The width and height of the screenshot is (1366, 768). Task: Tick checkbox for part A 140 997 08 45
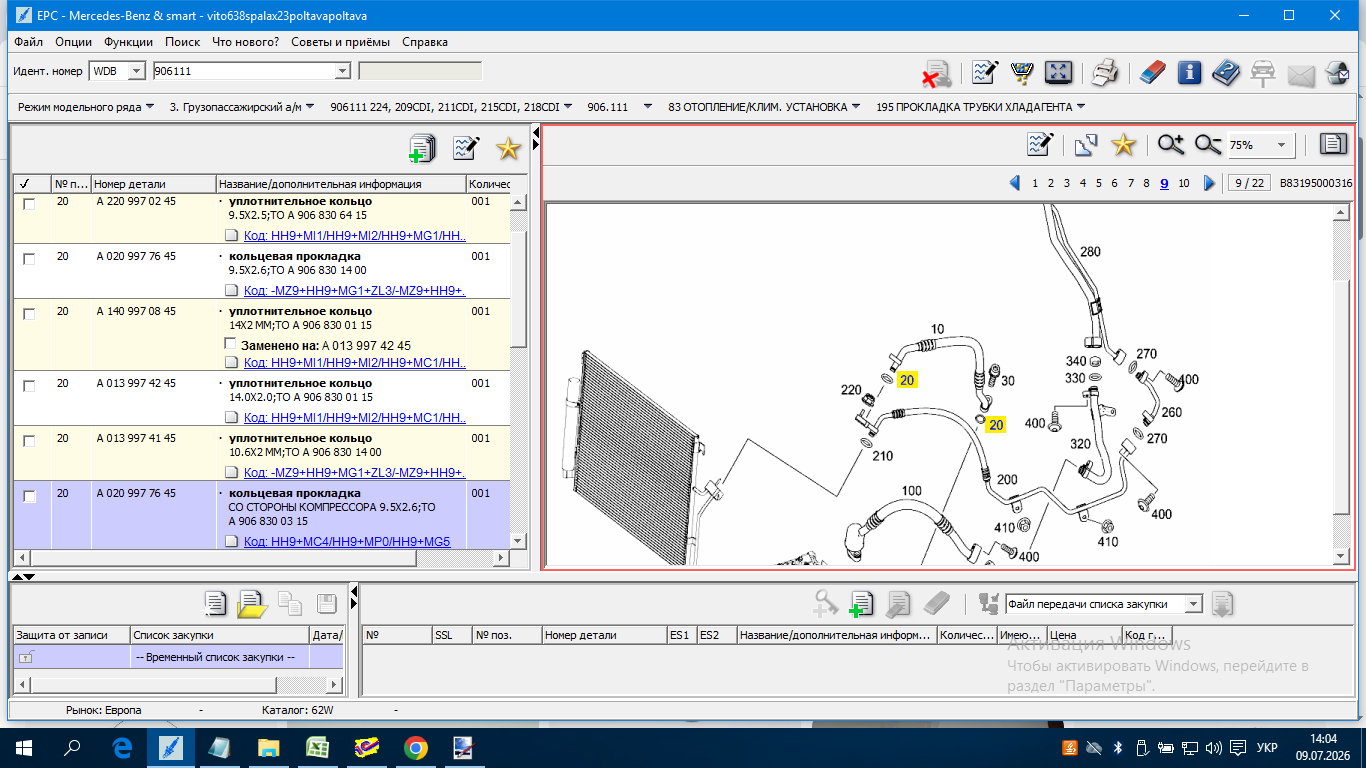(x=29, y=314)
